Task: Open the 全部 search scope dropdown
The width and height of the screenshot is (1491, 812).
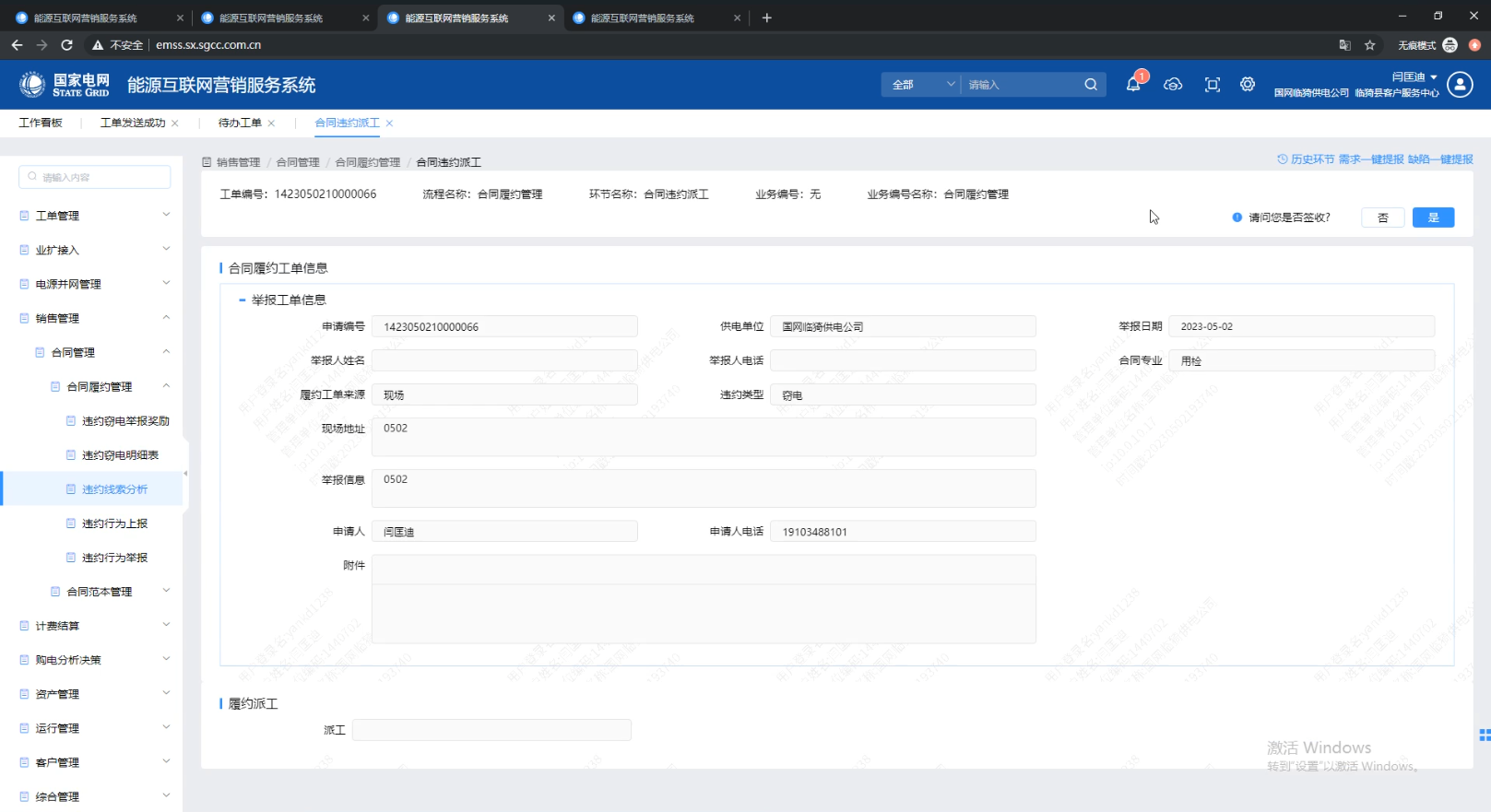Action: [x=922, y=85]
